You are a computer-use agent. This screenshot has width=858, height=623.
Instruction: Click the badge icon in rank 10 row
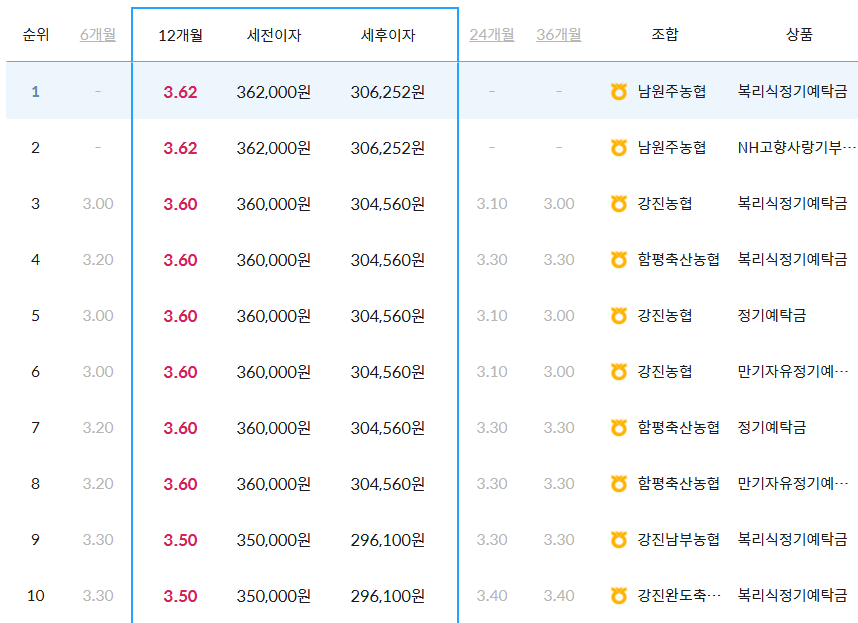[618, 595]
